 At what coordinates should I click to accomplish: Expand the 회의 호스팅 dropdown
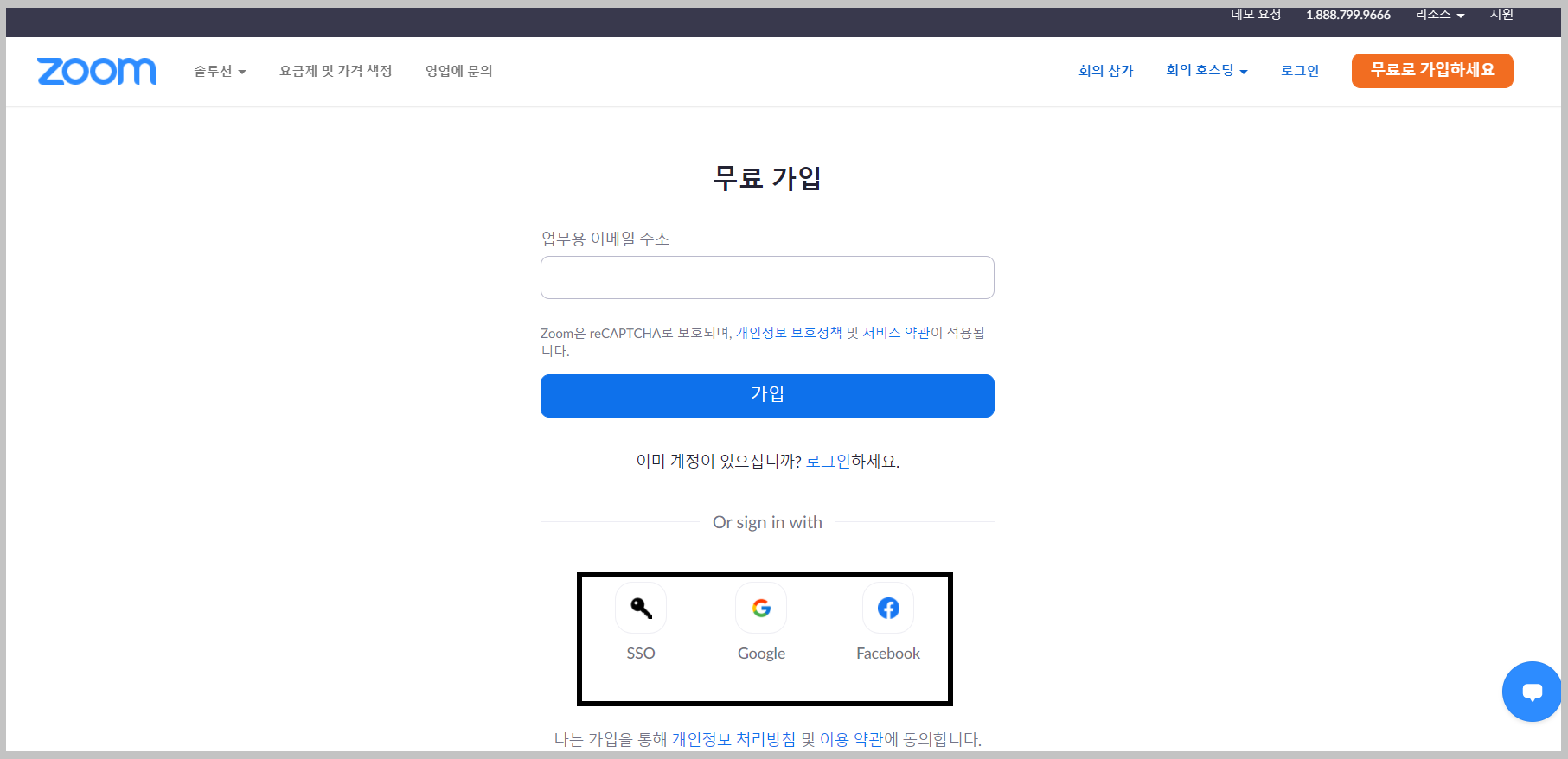point(1206,70)
